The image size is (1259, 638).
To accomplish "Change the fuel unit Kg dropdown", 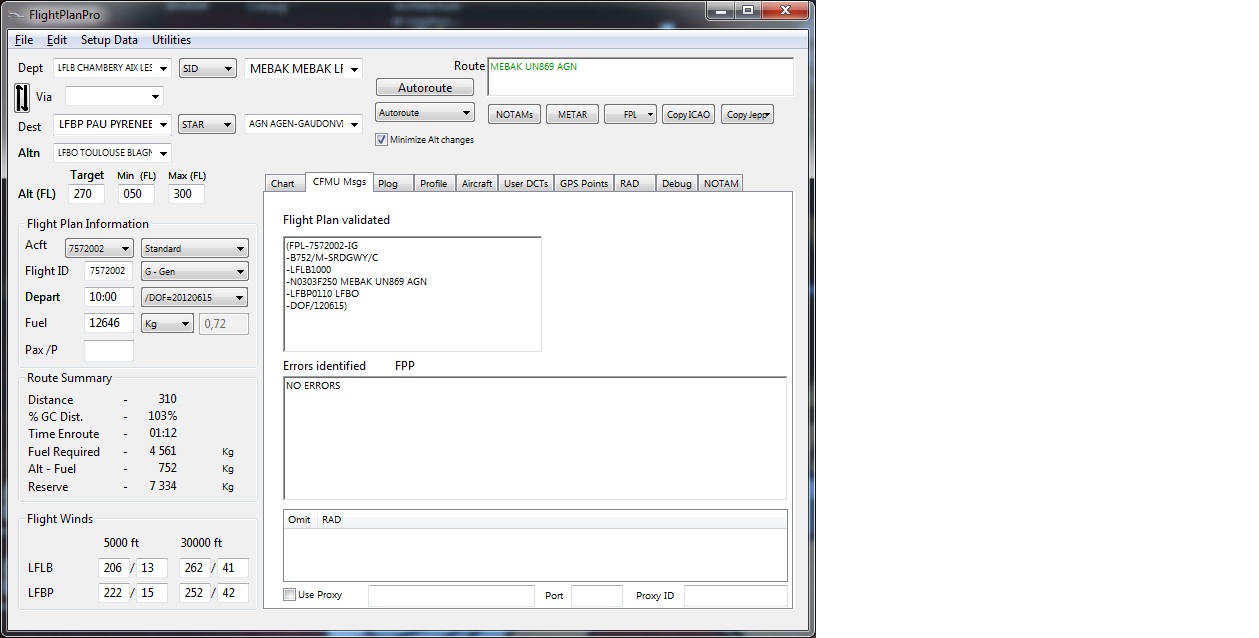I will coord(168,324).
